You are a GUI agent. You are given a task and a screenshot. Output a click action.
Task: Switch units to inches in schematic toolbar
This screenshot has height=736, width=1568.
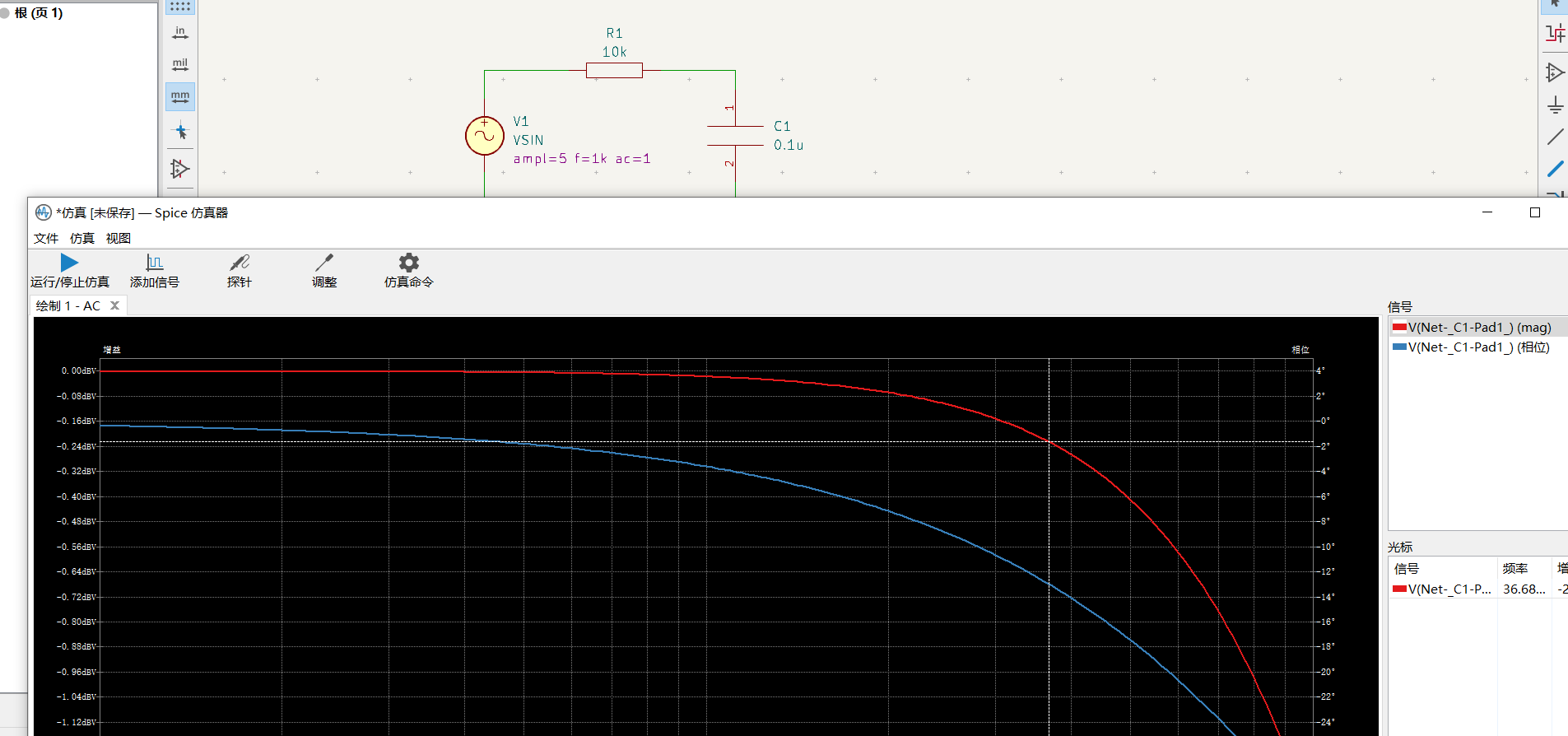point(180,34)
